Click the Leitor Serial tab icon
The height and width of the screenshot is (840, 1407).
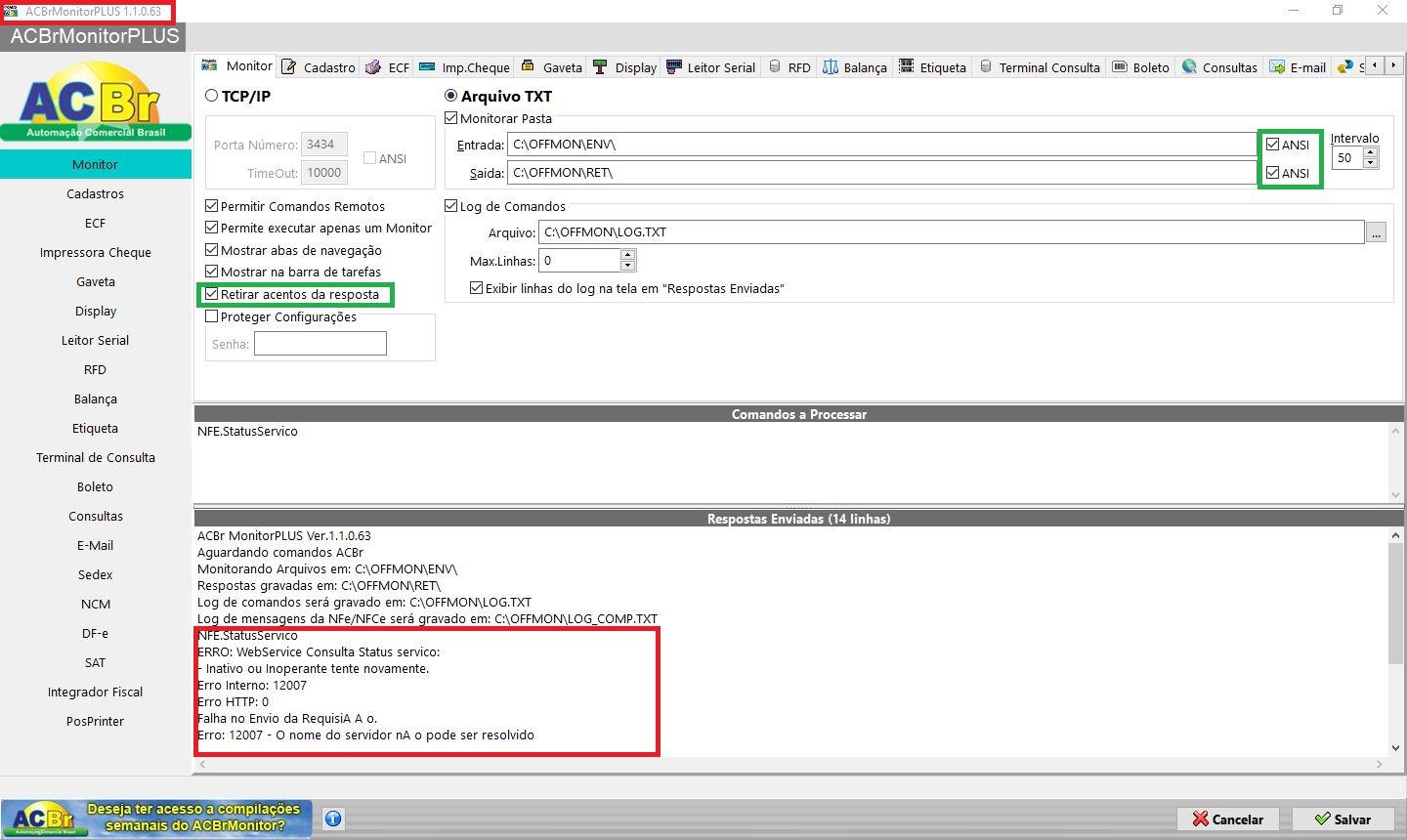point(673,66)
